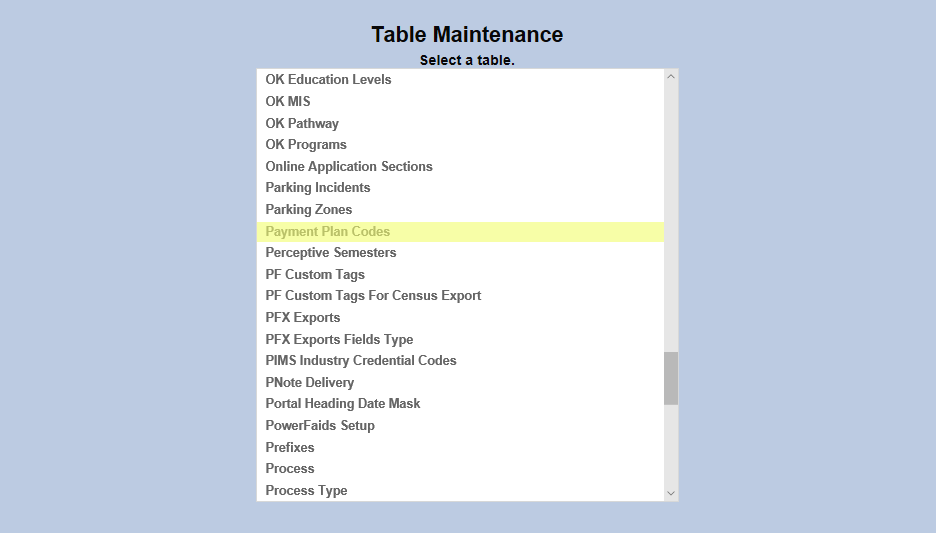The image size is (936, 533).
Task: Pick Online Application Sections table
Action: (349, 166)
